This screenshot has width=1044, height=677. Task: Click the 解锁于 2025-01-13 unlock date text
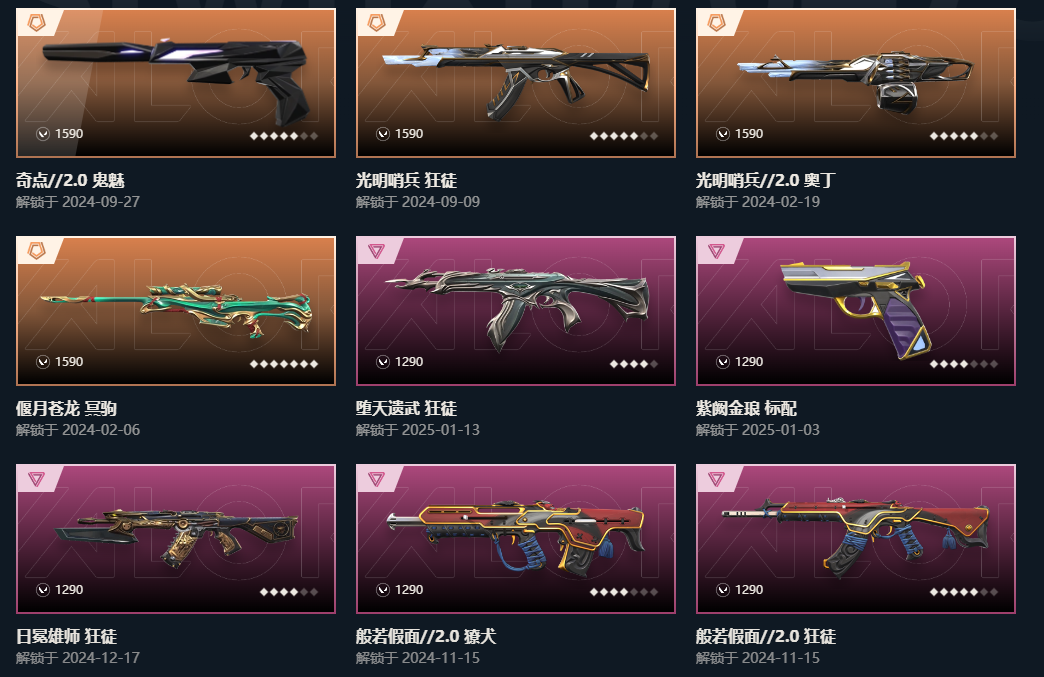click(417, 430)
